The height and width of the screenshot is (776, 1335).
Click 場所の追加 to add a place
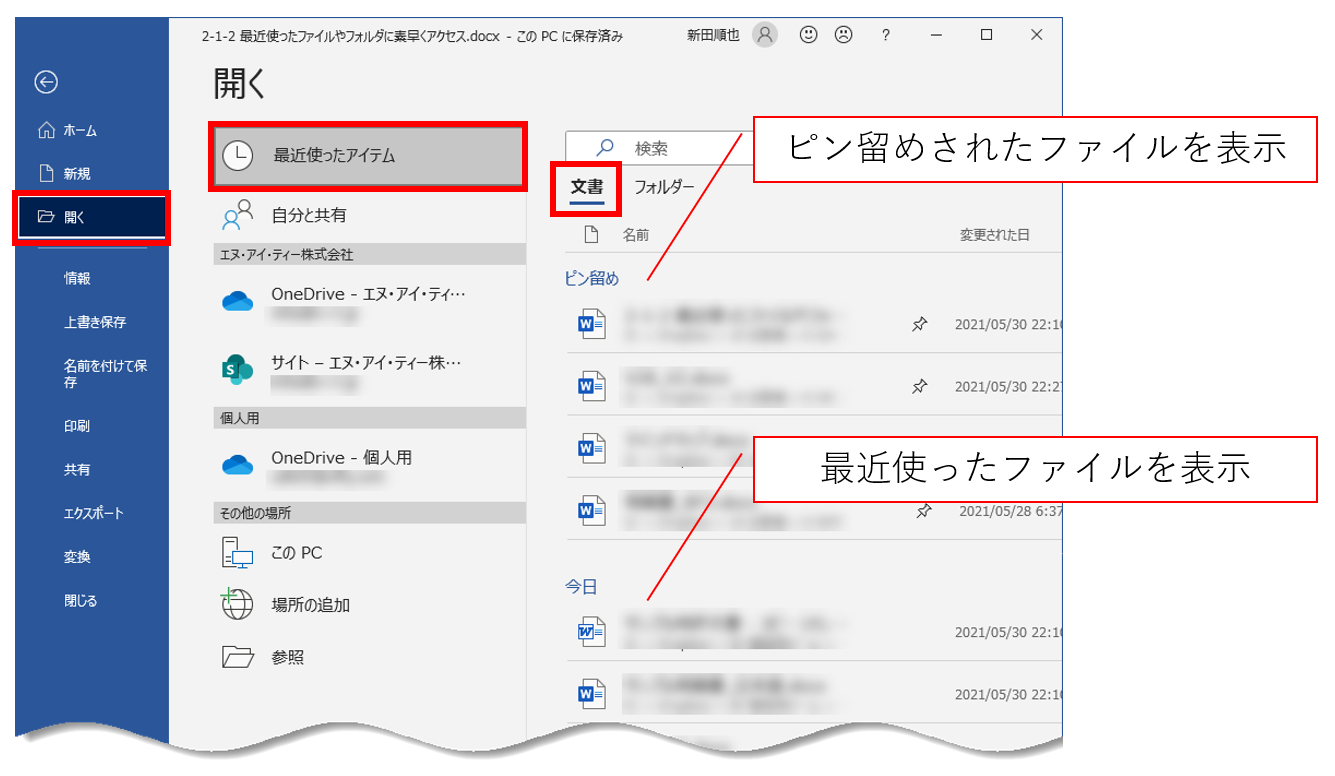point(310,605)
